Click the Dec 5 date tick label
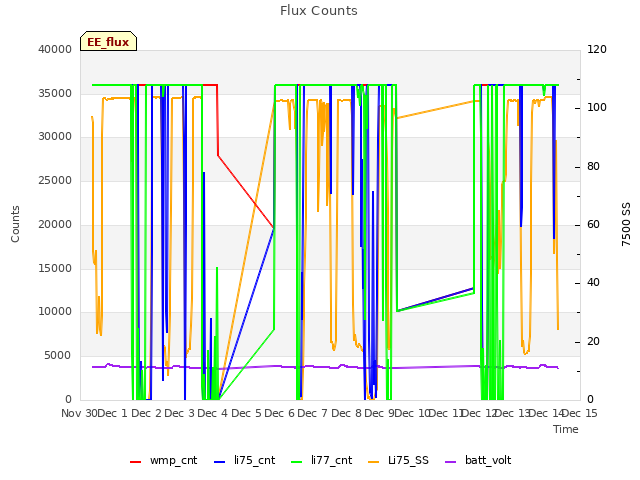This screenshot has height=480, width=640. (247, 413)
